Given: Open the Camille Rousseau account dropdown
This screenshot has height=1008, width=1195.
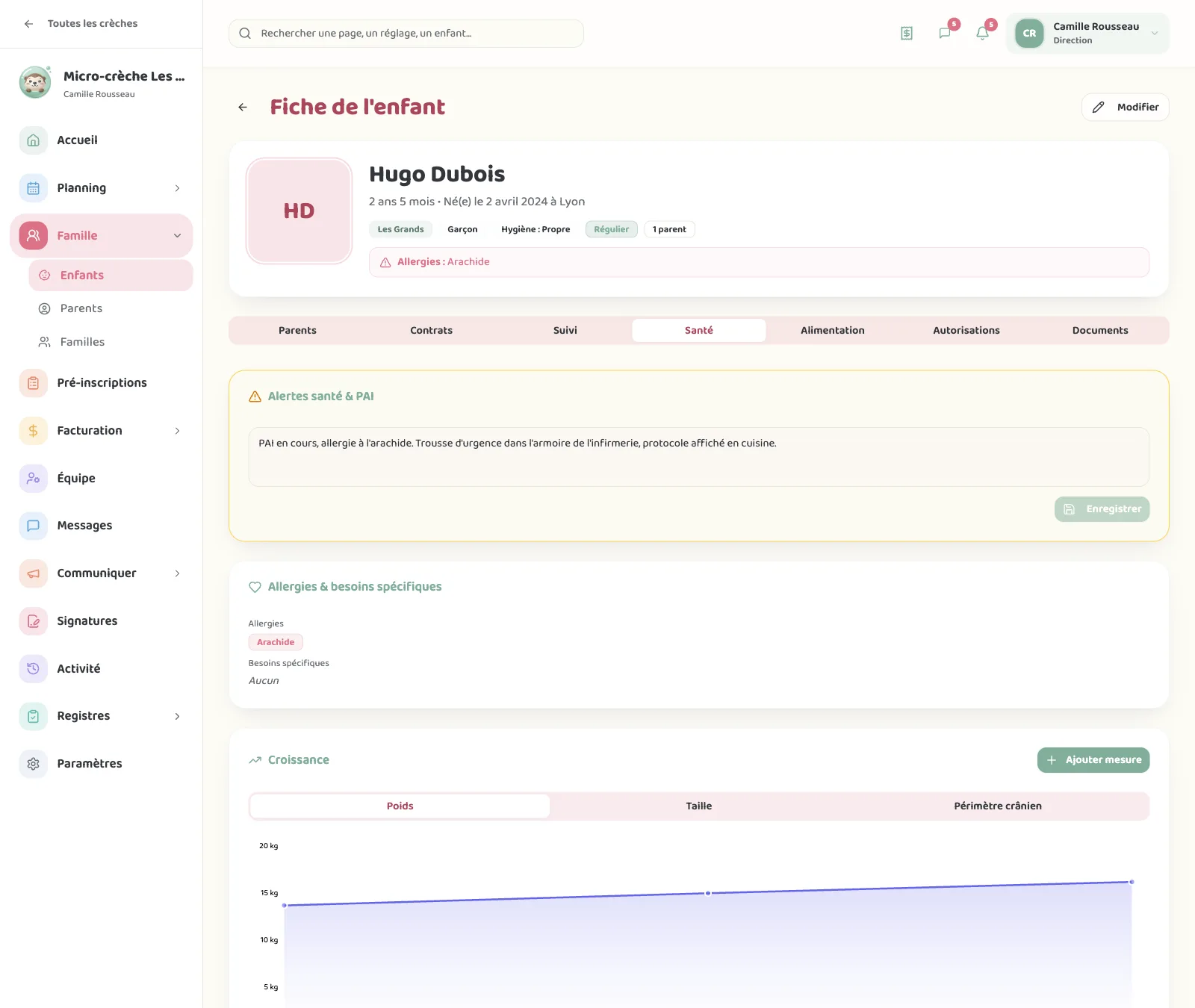Looking at the screenshot, I should pos(1087,34).
